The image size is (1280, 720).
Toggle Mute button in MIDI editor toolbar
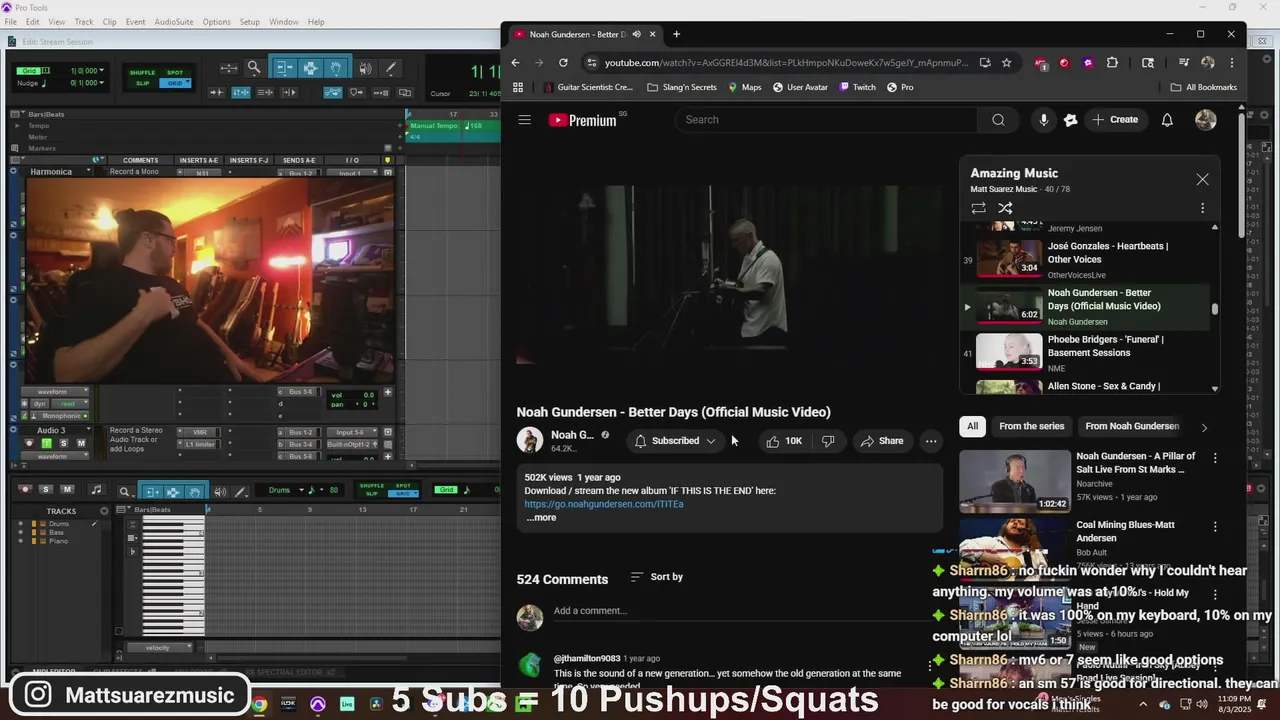coord(67,490)
